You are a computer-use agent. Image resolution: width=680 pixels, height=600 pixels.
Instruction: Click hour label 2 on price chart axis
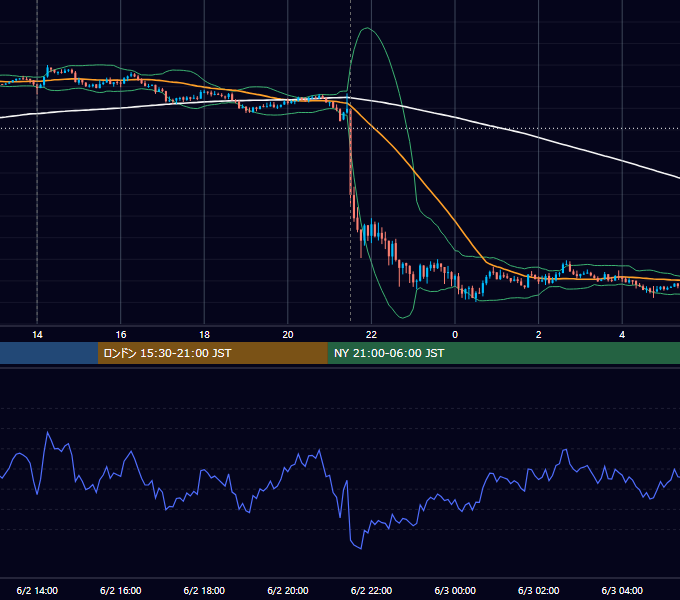539,335
